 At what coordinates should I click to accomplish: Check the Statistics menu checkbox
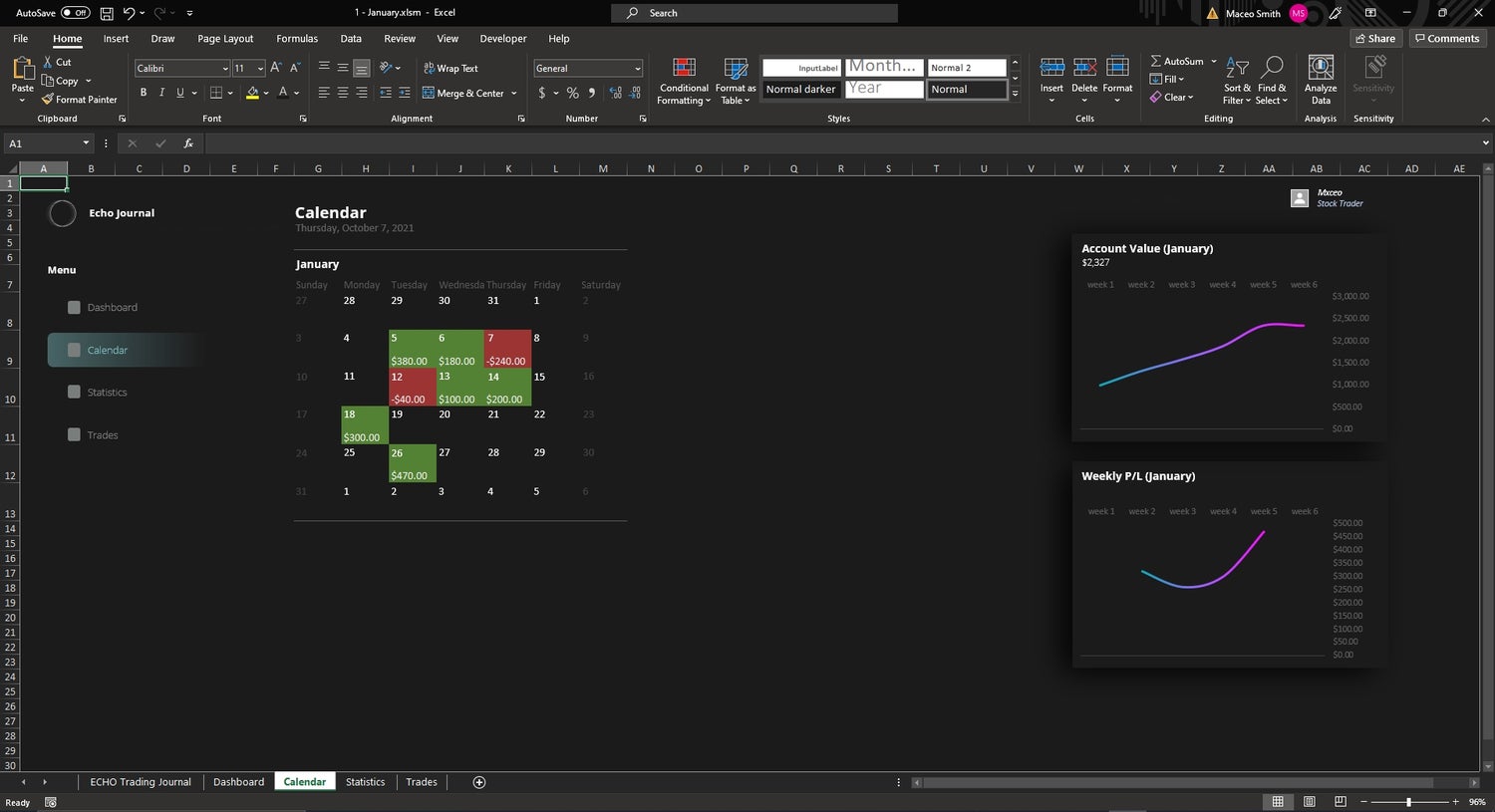74,393
